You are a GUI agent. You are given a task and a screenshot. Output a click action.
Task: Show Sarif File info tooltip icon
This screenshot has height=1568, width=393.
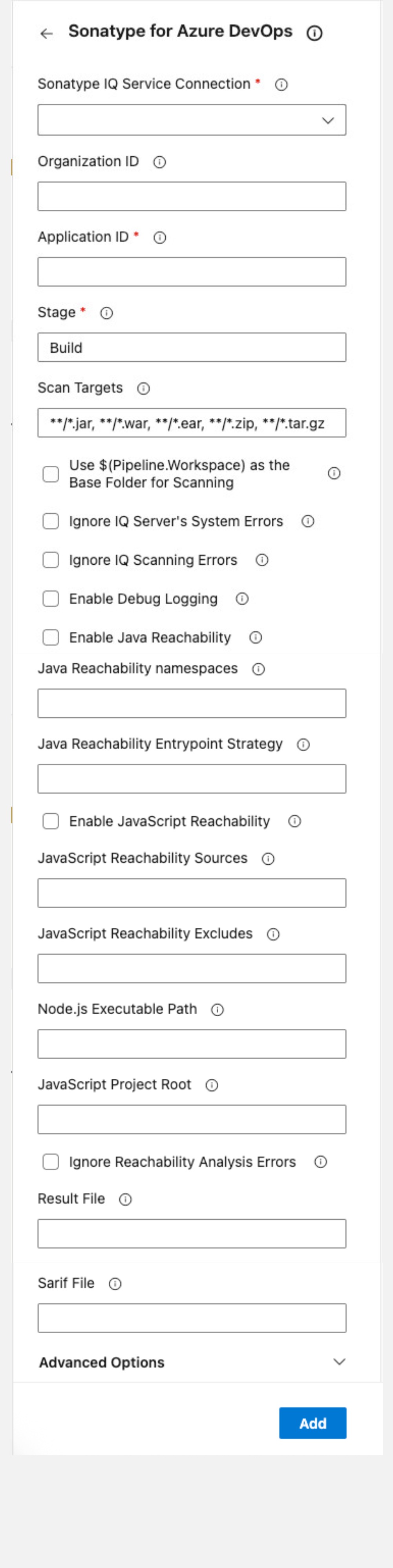115,1284
